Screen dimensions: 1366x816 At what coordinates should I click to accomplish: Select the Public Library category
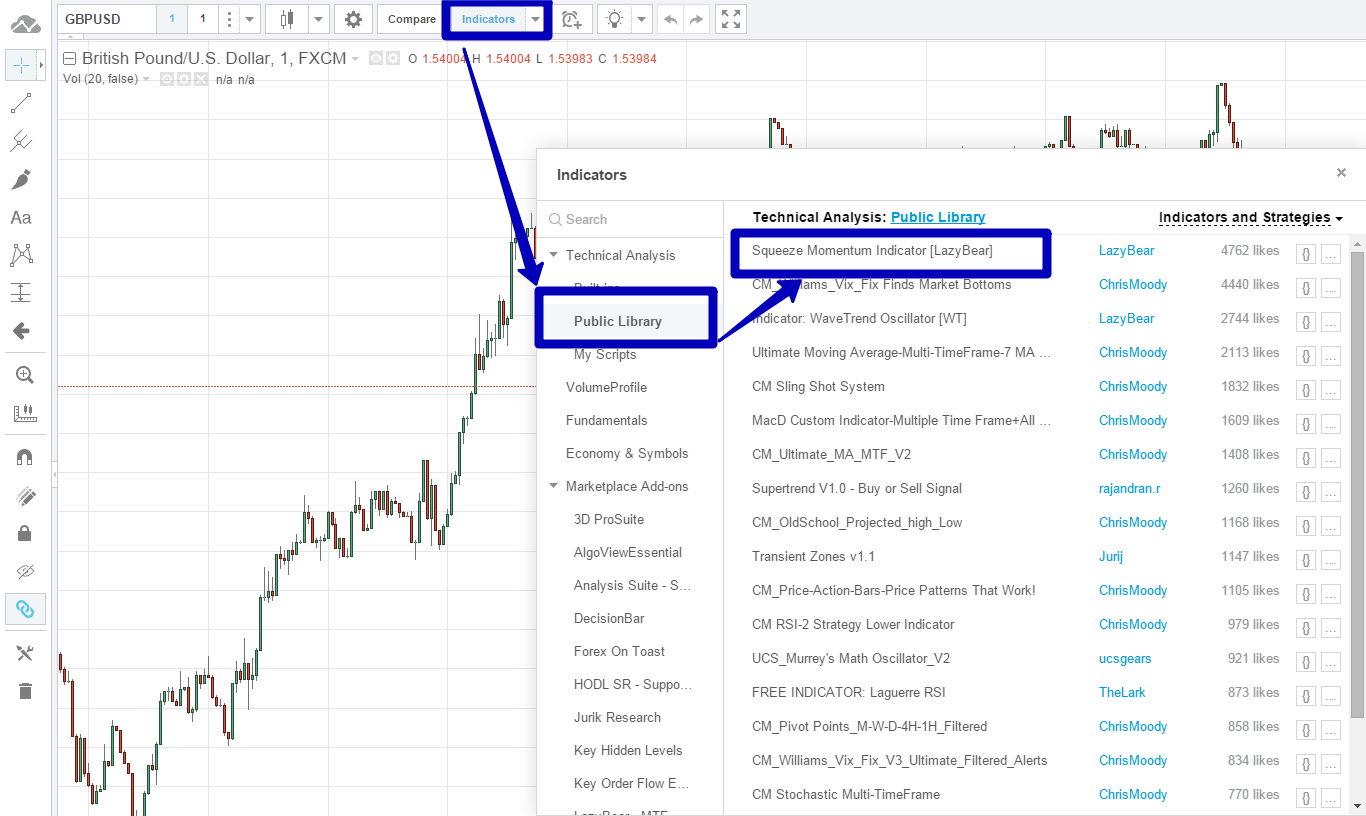618,321
